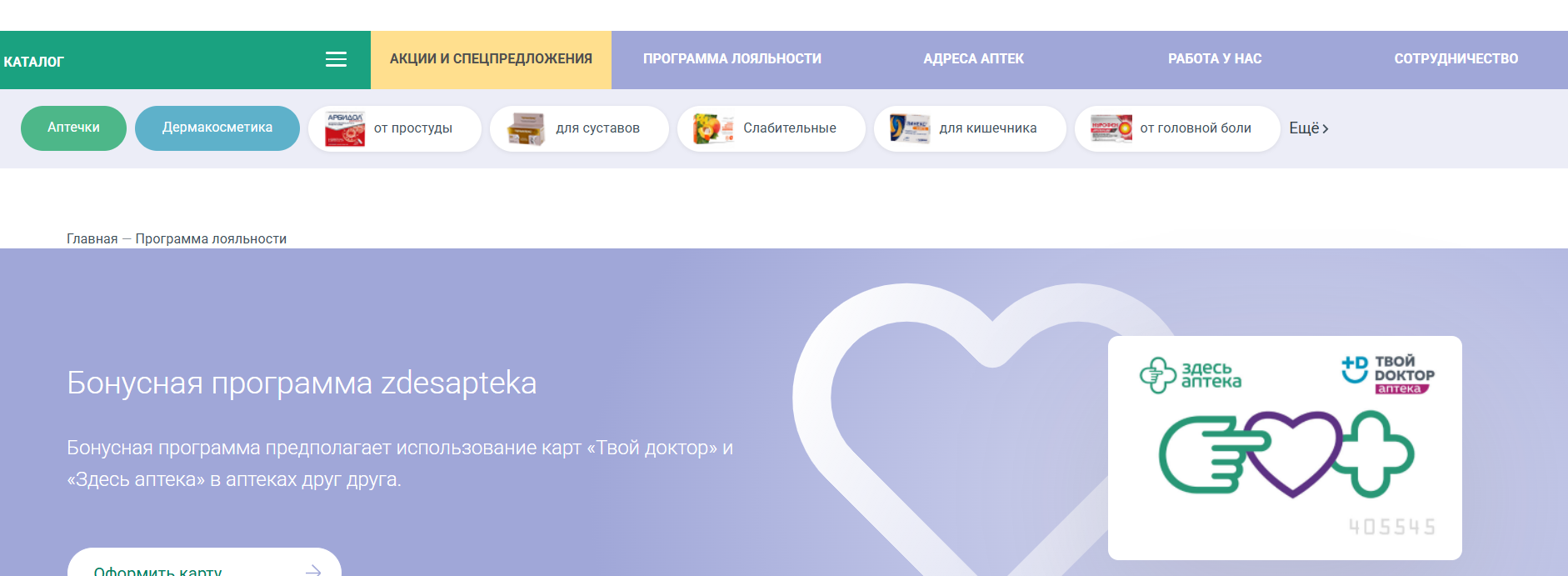Select the Аптечки category pill
This screenshot has height=576, width=1568.
pos(73,128)
